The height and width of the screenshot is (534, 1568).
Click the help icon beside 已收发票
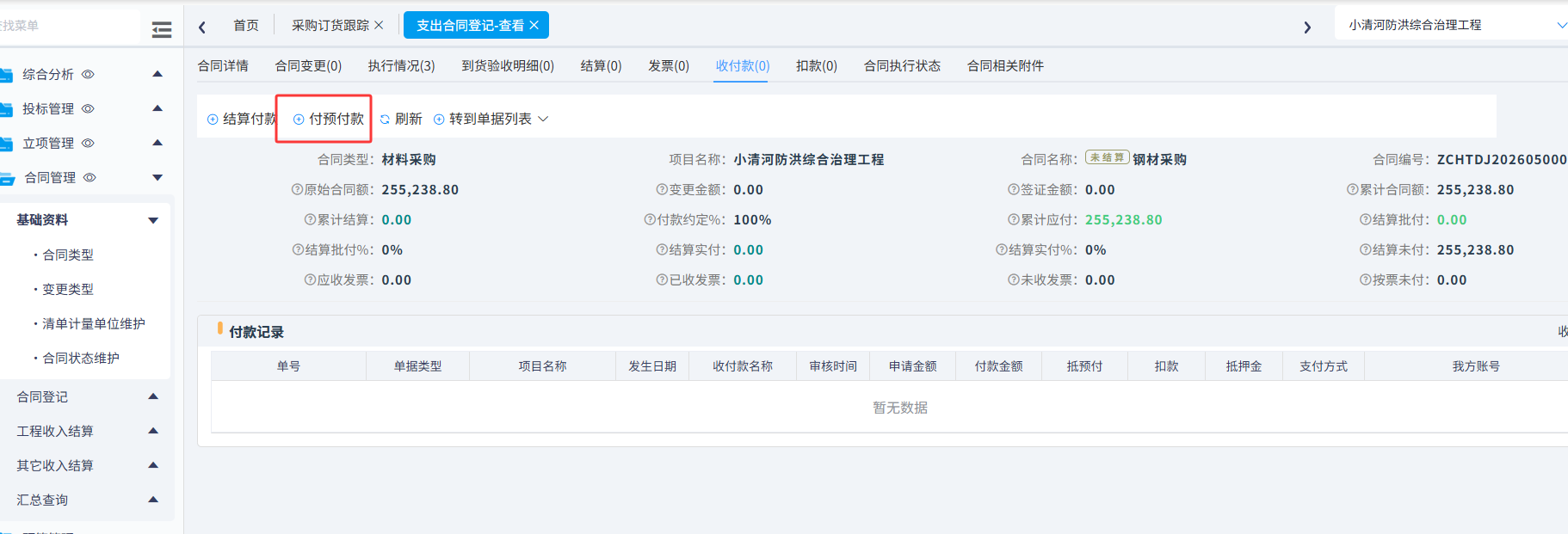662,280
